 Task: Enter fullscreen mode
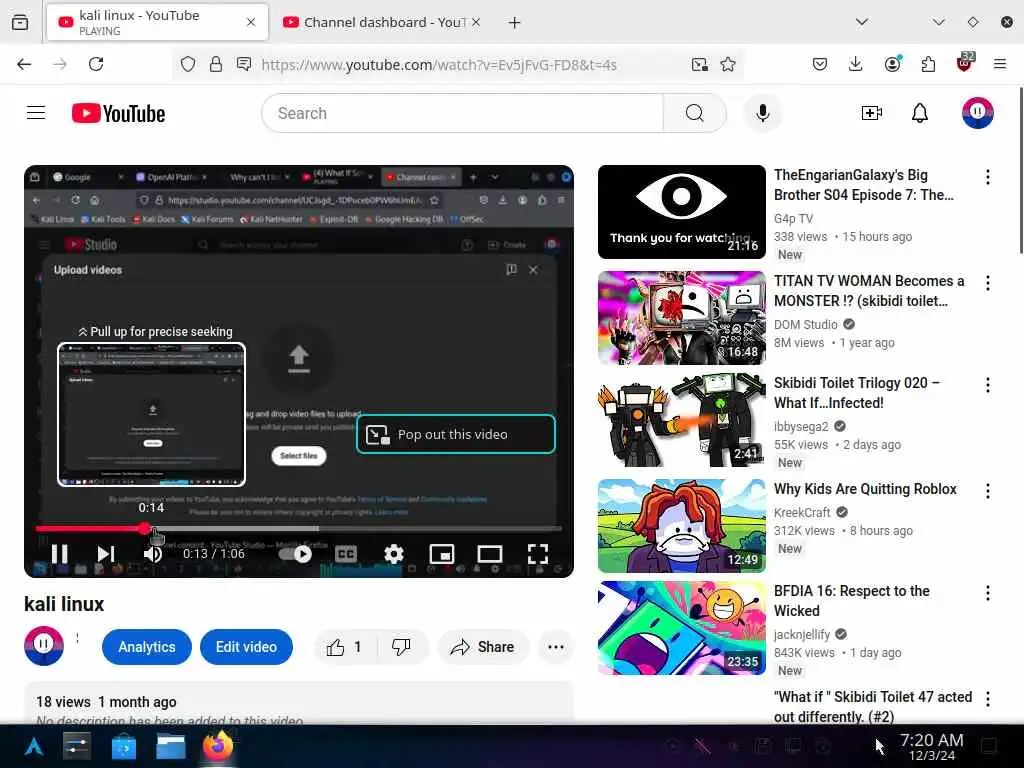click(537, 554)
